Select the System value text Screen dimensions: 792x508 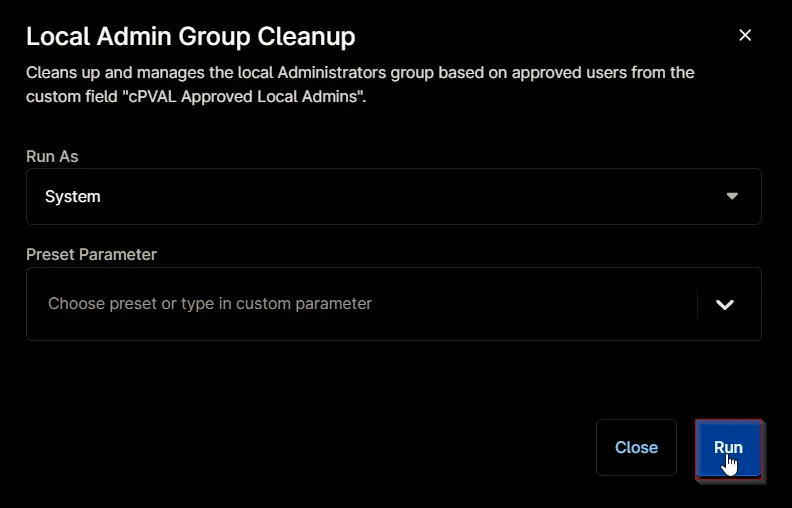73,196
